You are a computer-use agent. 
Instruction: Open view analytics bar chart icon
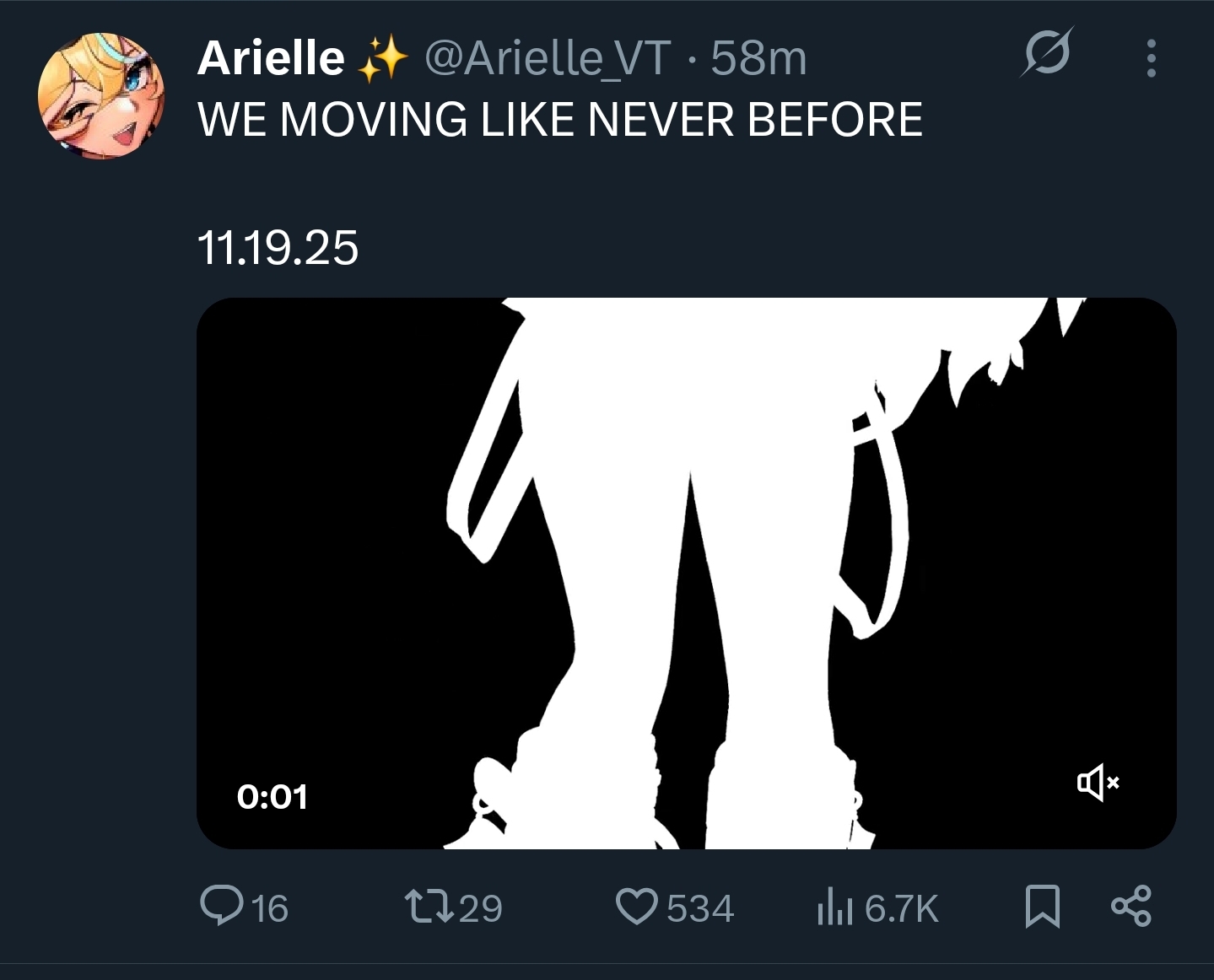835,907
